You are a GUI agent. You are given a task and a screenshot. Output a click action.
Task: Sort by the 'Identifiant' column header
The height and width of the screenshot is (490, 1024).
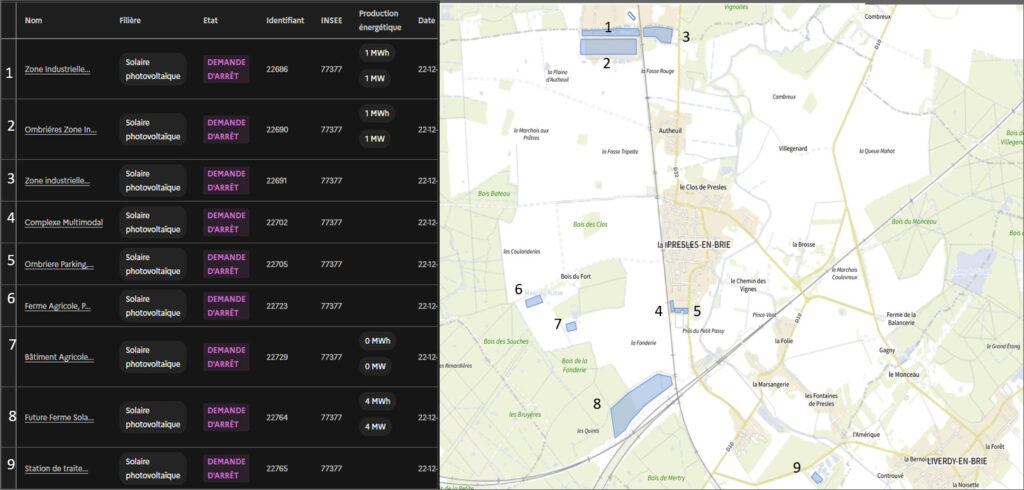pos(285,20)
